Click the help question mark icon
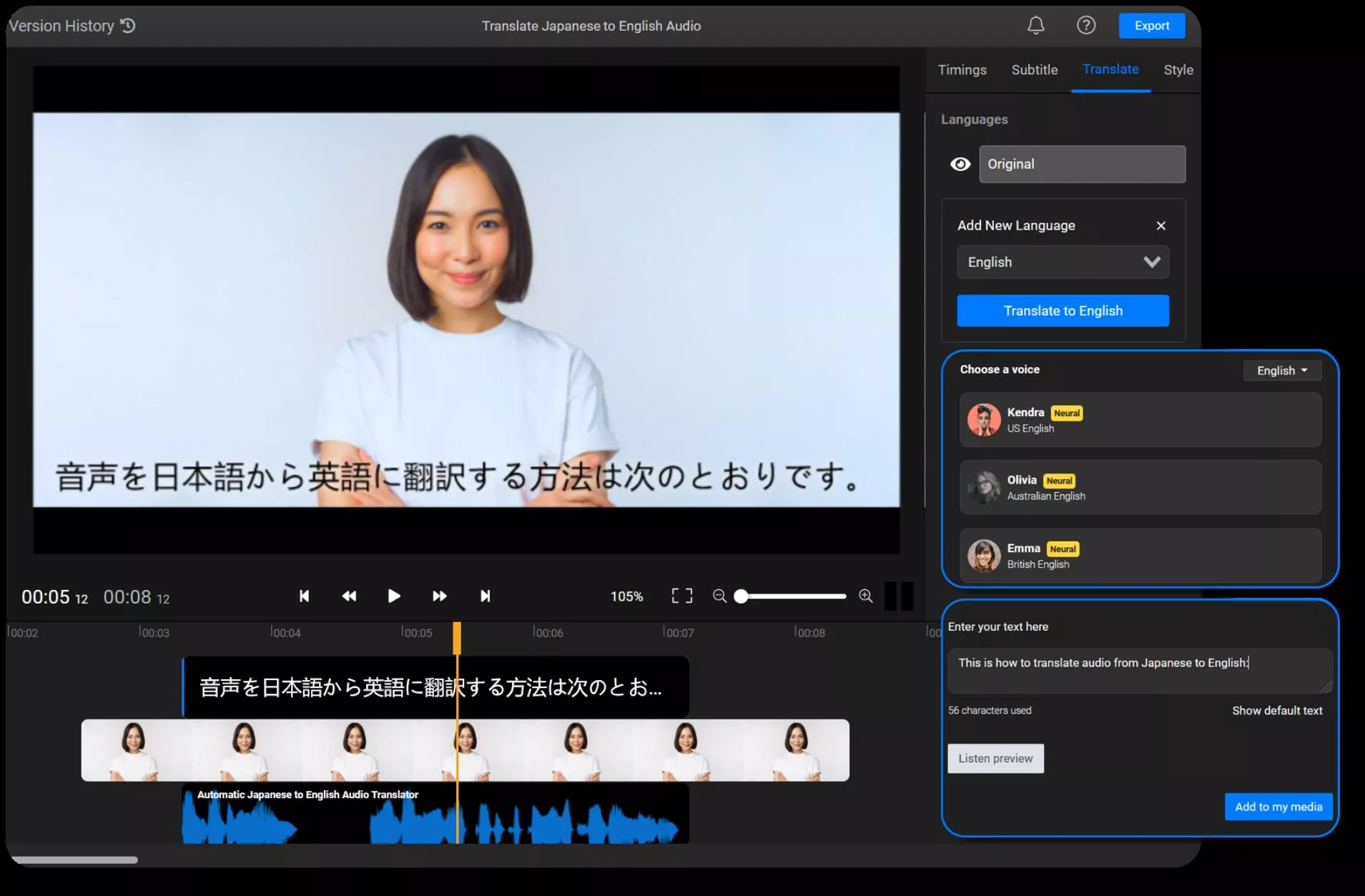The width and height of the screenshot is (1365, 896). point(1085,25)
